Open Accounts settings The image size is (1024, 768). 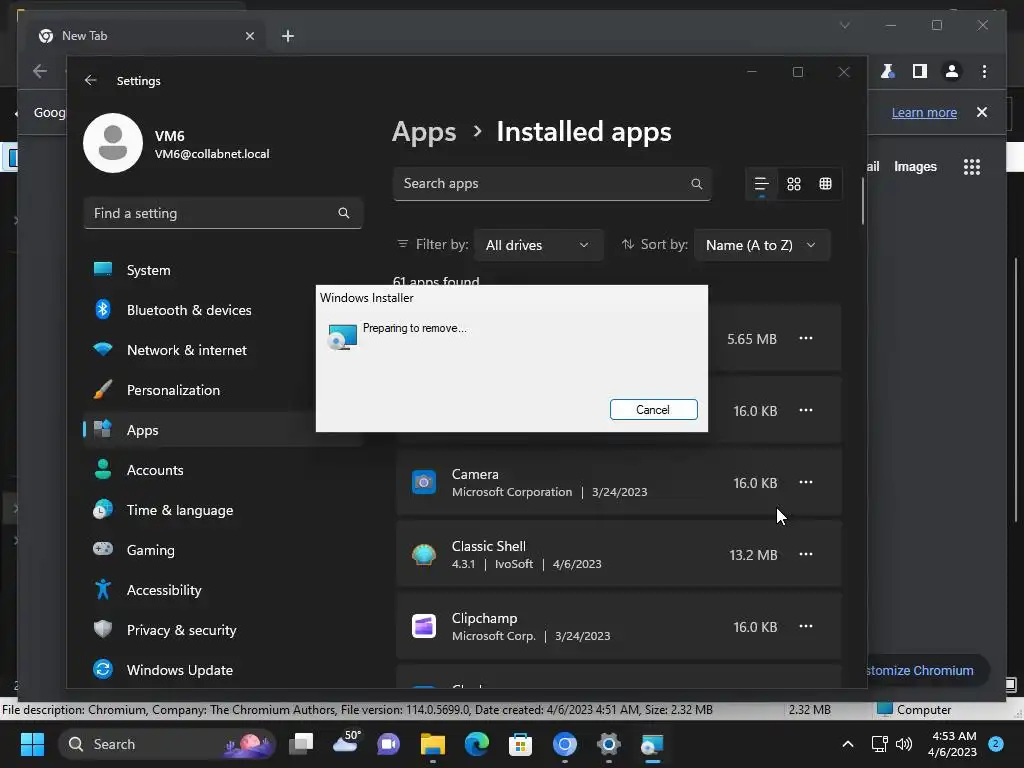[x=223, y=470]
